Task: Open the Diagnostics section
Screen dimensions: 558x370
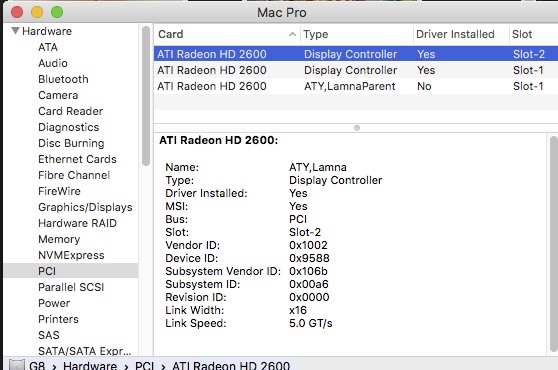Action: click(x=68, y=127)
